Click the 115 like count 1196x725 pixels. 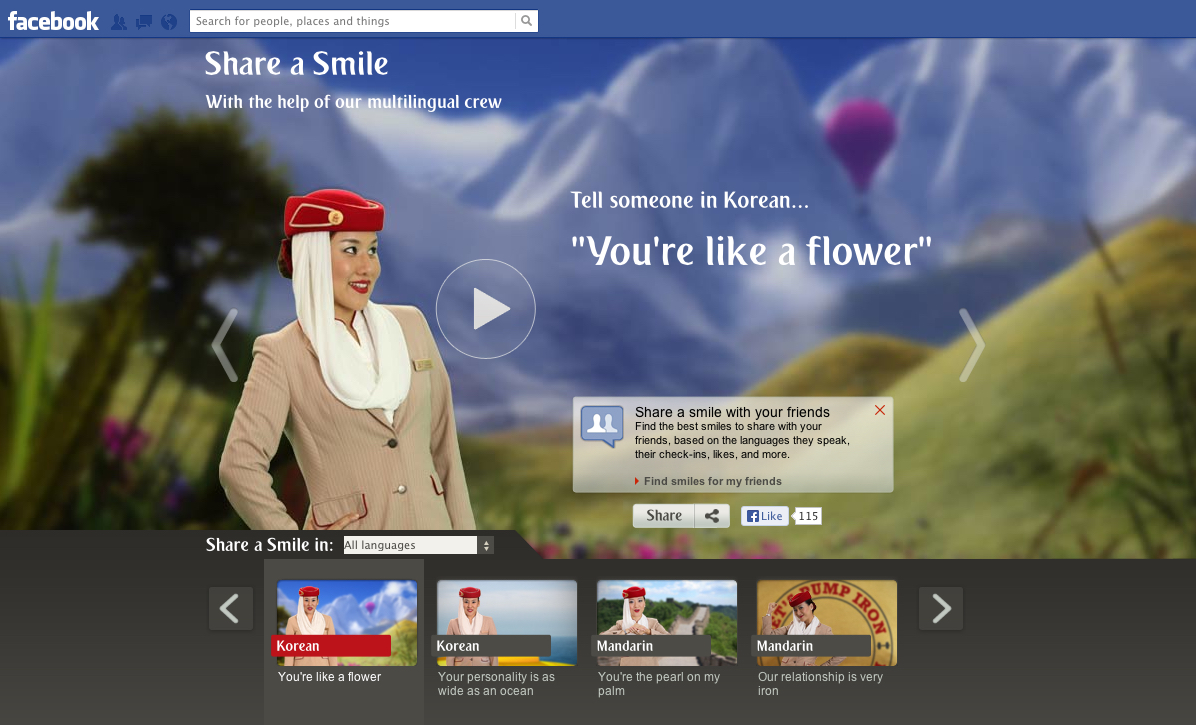[x=808, y=516]
